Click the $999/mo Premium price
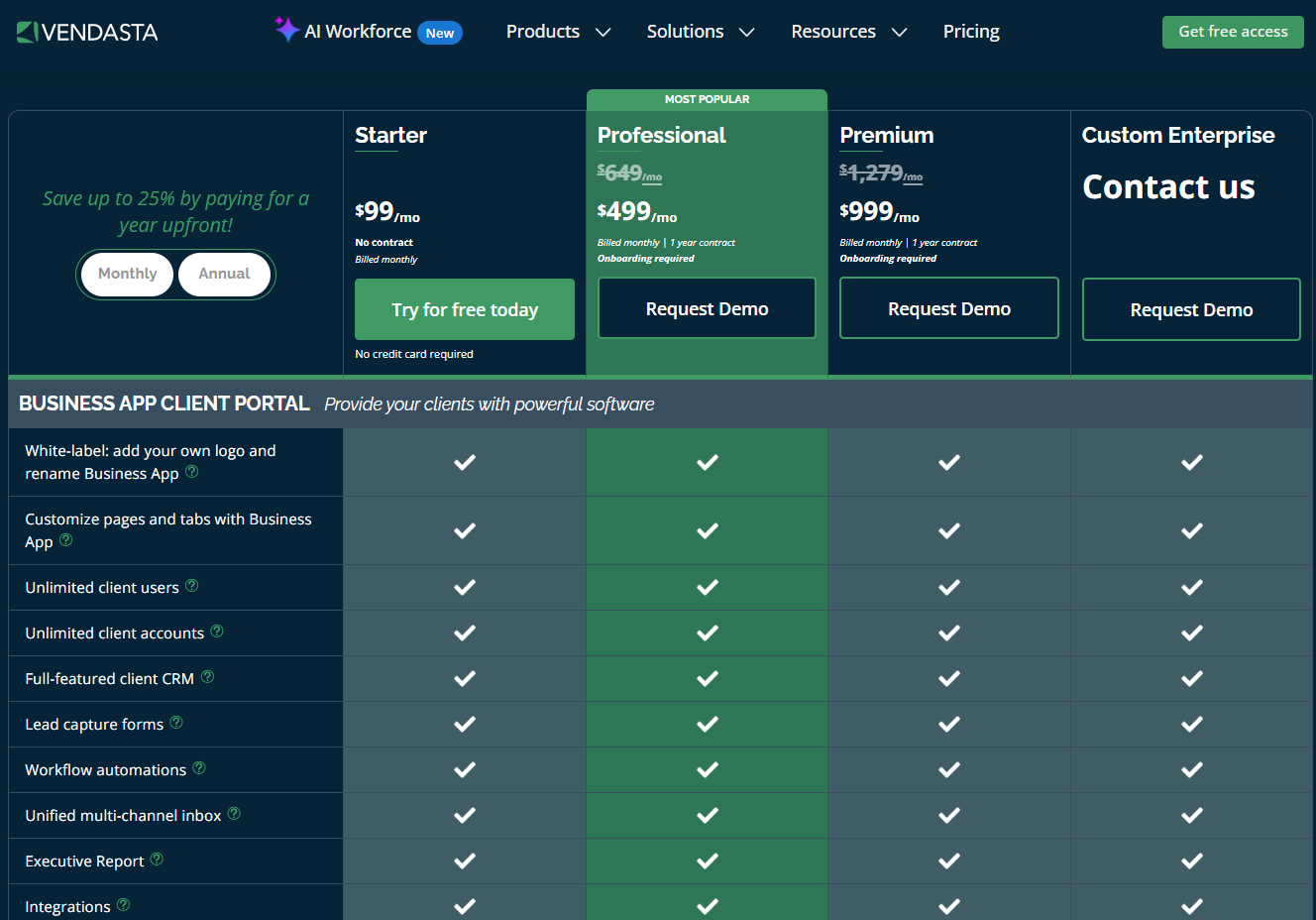 coord(880,212)
